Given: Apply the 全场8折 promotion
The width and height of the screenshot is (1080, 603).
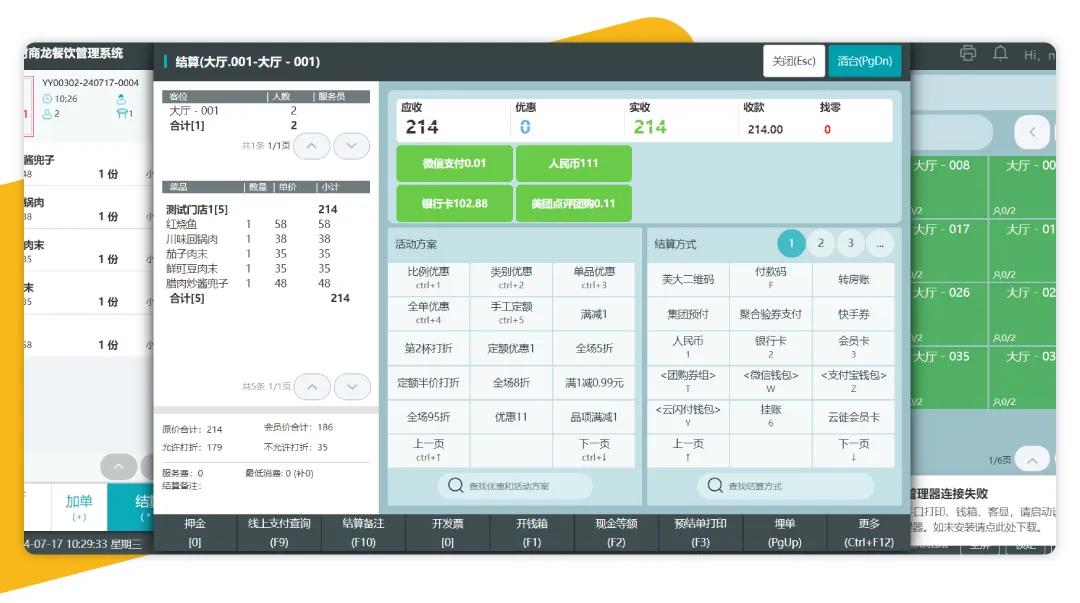Looking at the screenshot, I should pyautogui.click(x=511, y=382).
